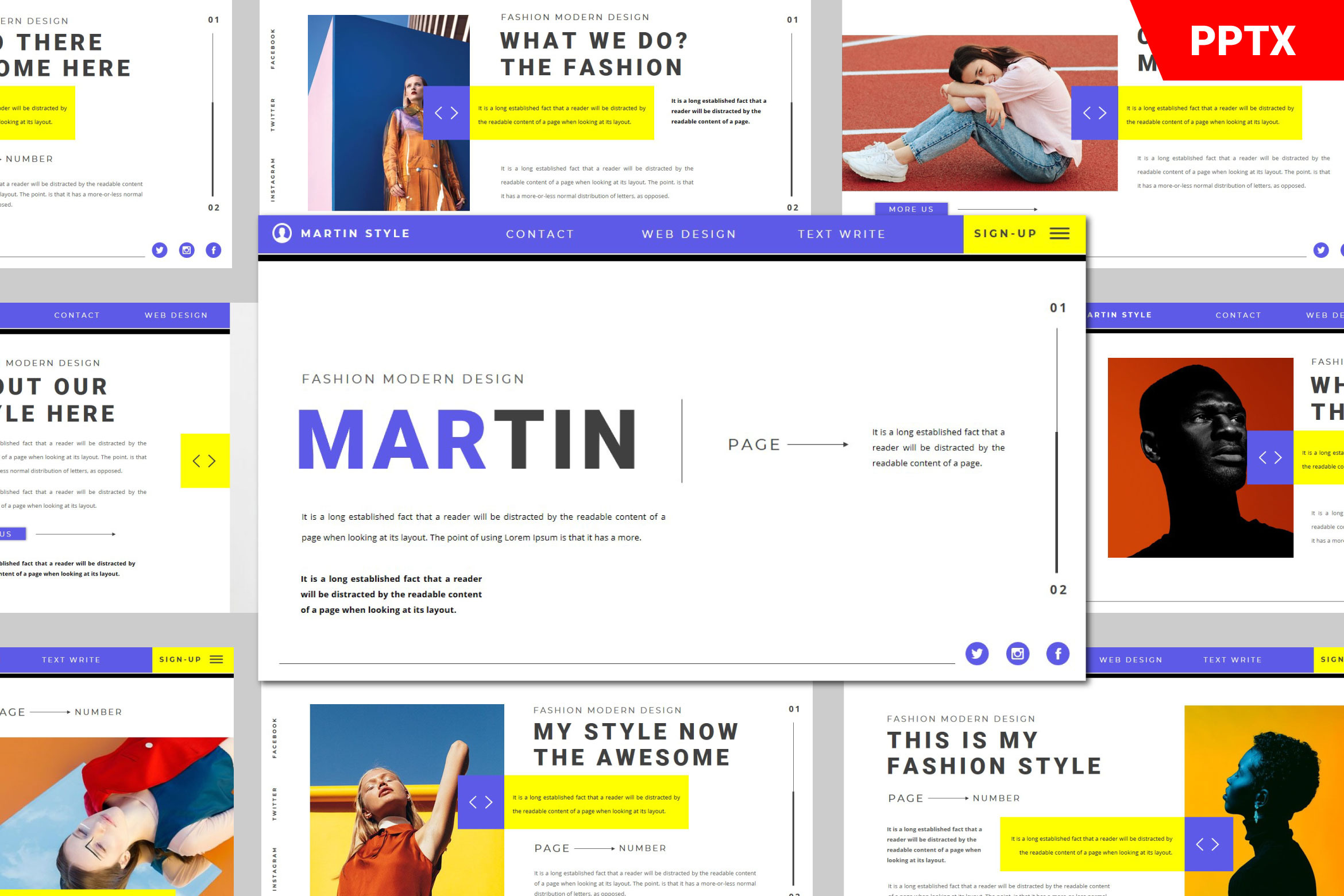Viewport: 1344px width, 896px height.
Task: Select CONTACT in main navigation bar
Action: [x=540, y=234]
